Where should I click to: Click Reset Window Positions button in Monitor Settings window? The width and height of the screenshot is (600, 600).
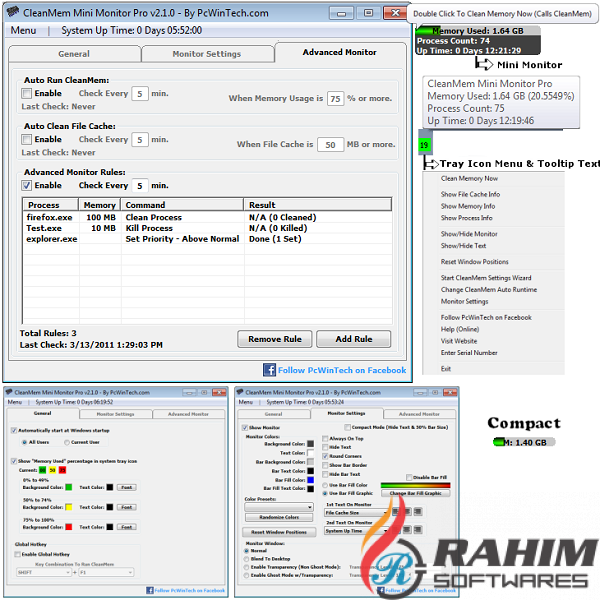click(x=279, y=532)
